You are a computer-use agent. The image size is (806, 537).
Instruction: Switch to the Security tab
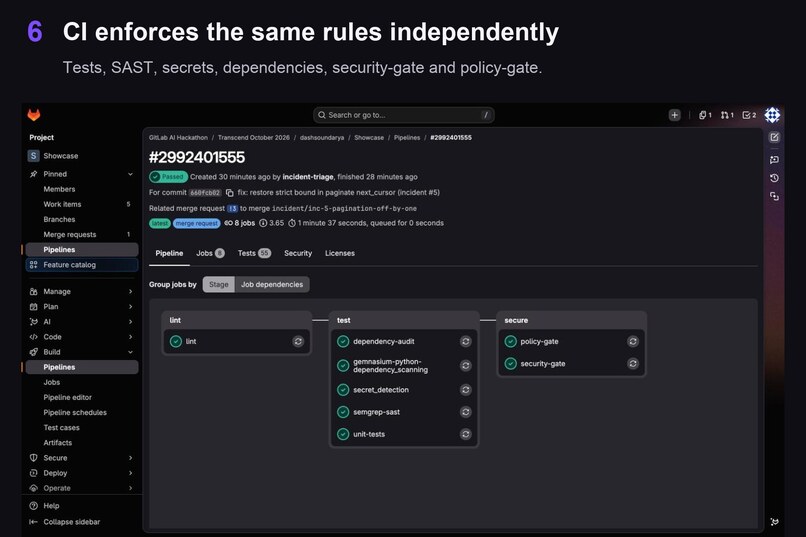pyautogui.click(x=298, y=253)
